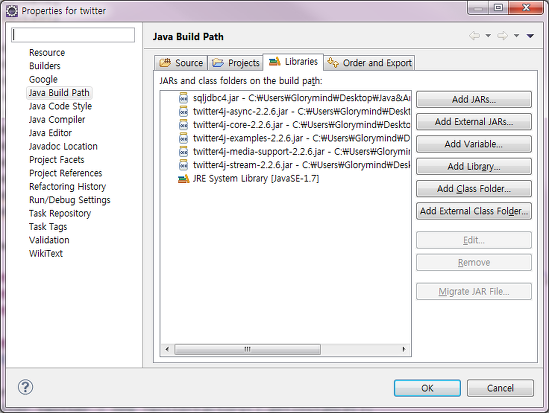
Task: Switch to the Projects tab
Action: [236, 63]
